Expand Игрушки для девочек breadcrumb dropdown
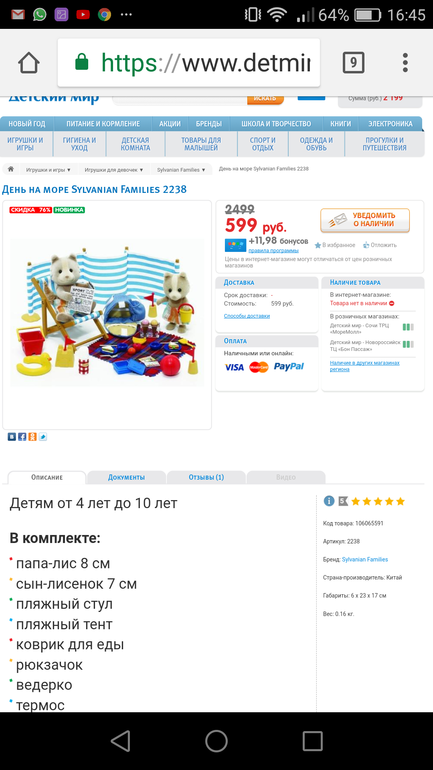 tap(114, 169)
